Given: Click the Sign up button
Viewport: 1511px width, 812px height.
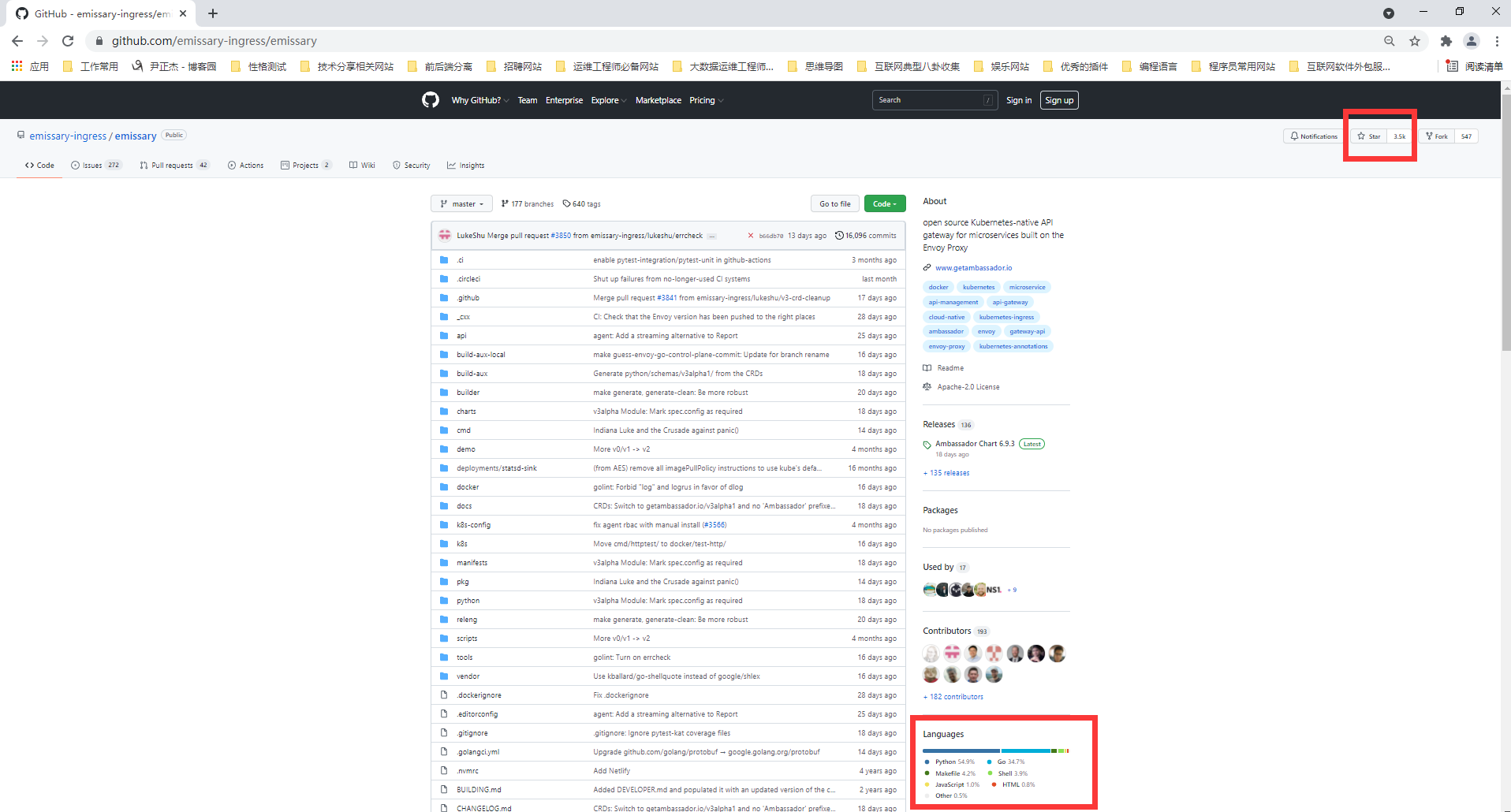Looking at the screenshot, I should 1058,100.
